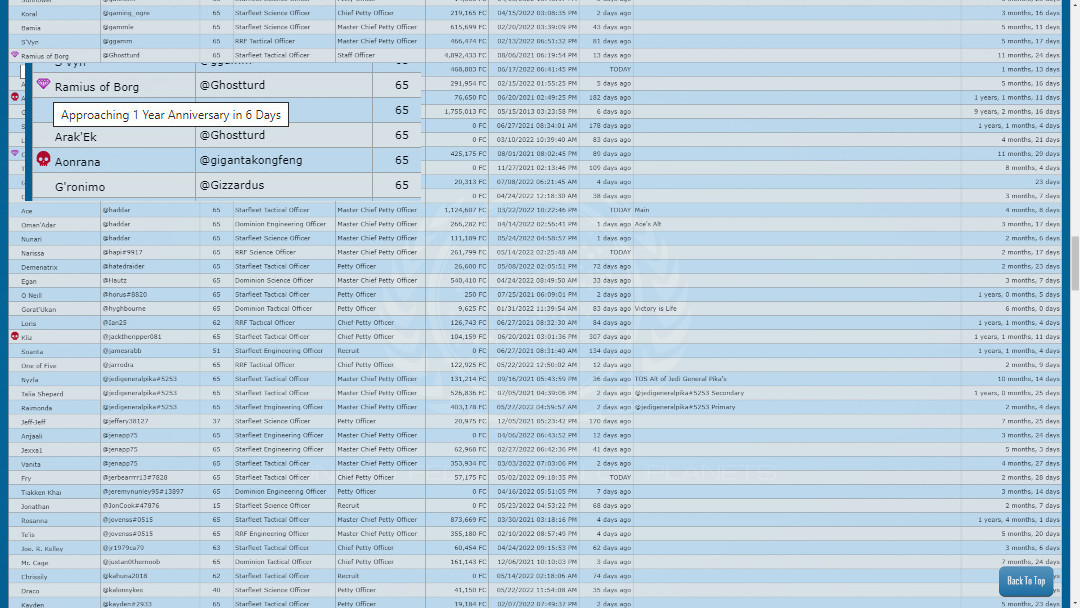Click the 'TOS Alt of Jedi General Pika's' note
The height and width of the screenshot is (608, 1080).
click(680, 379)
